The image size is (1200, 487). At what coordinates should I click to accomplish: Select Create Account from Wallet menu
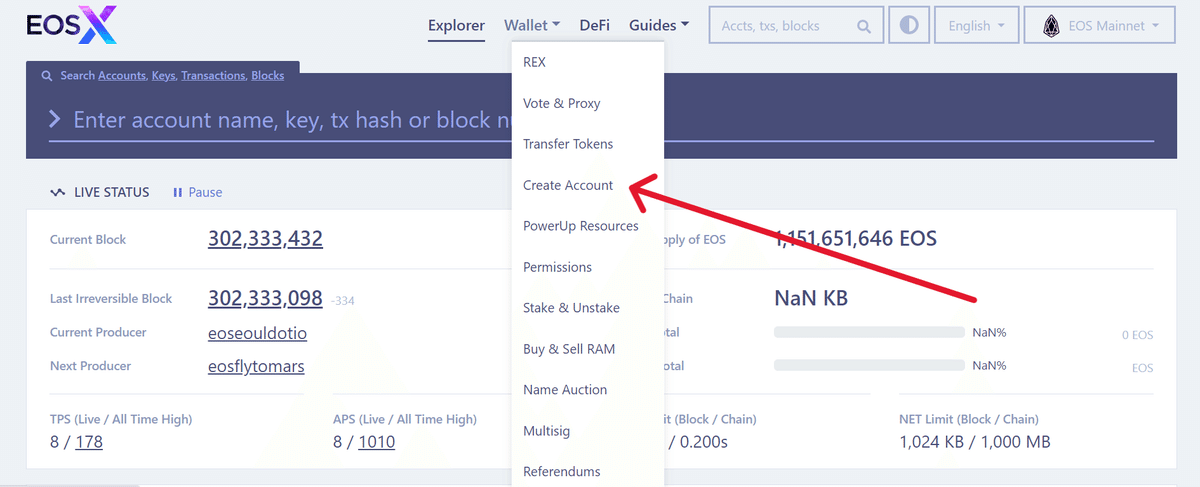568,185
